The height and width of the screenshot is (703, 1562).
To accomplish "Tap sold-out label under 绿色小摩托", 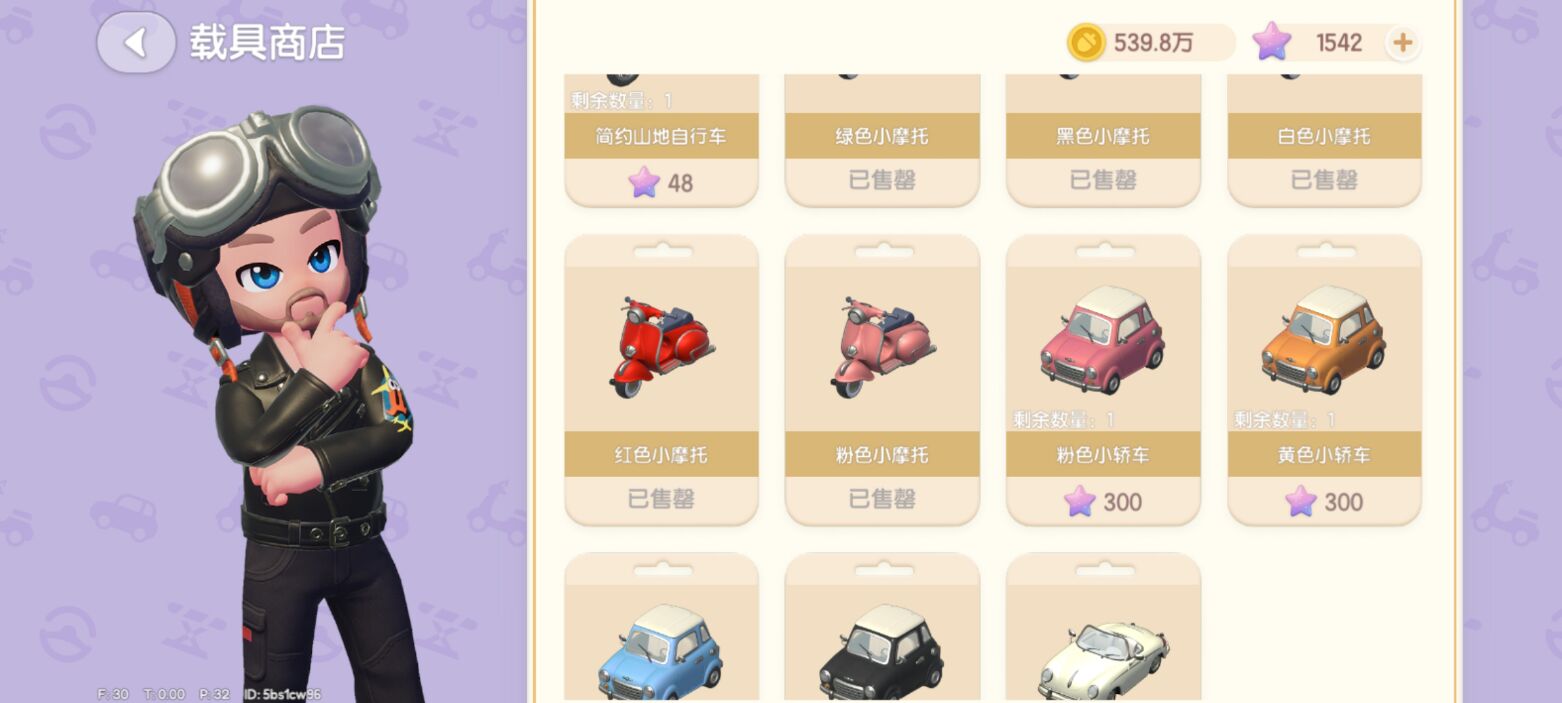I will [882, 180].
